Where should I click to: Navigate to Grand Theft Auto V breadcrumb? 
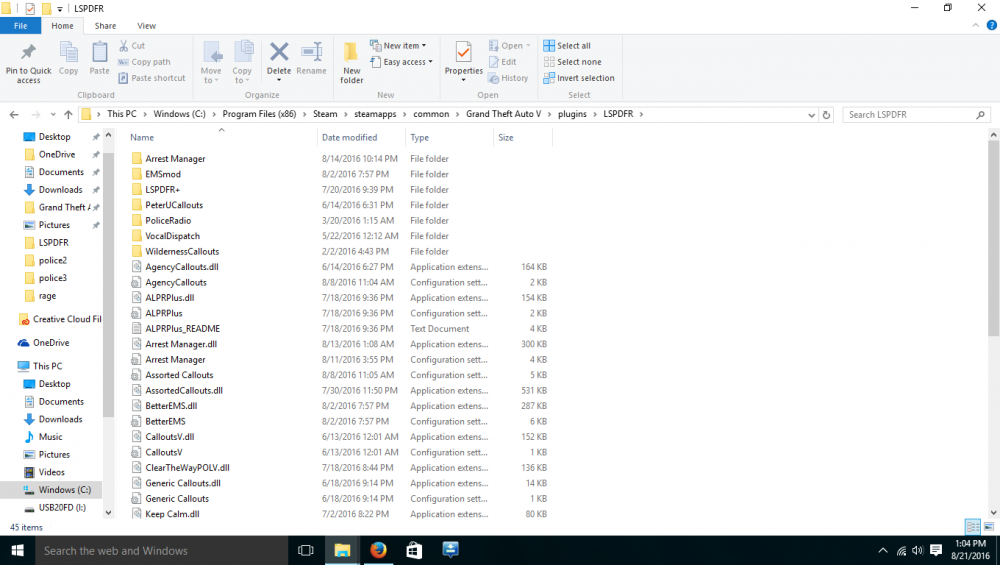tap(503, 114)
